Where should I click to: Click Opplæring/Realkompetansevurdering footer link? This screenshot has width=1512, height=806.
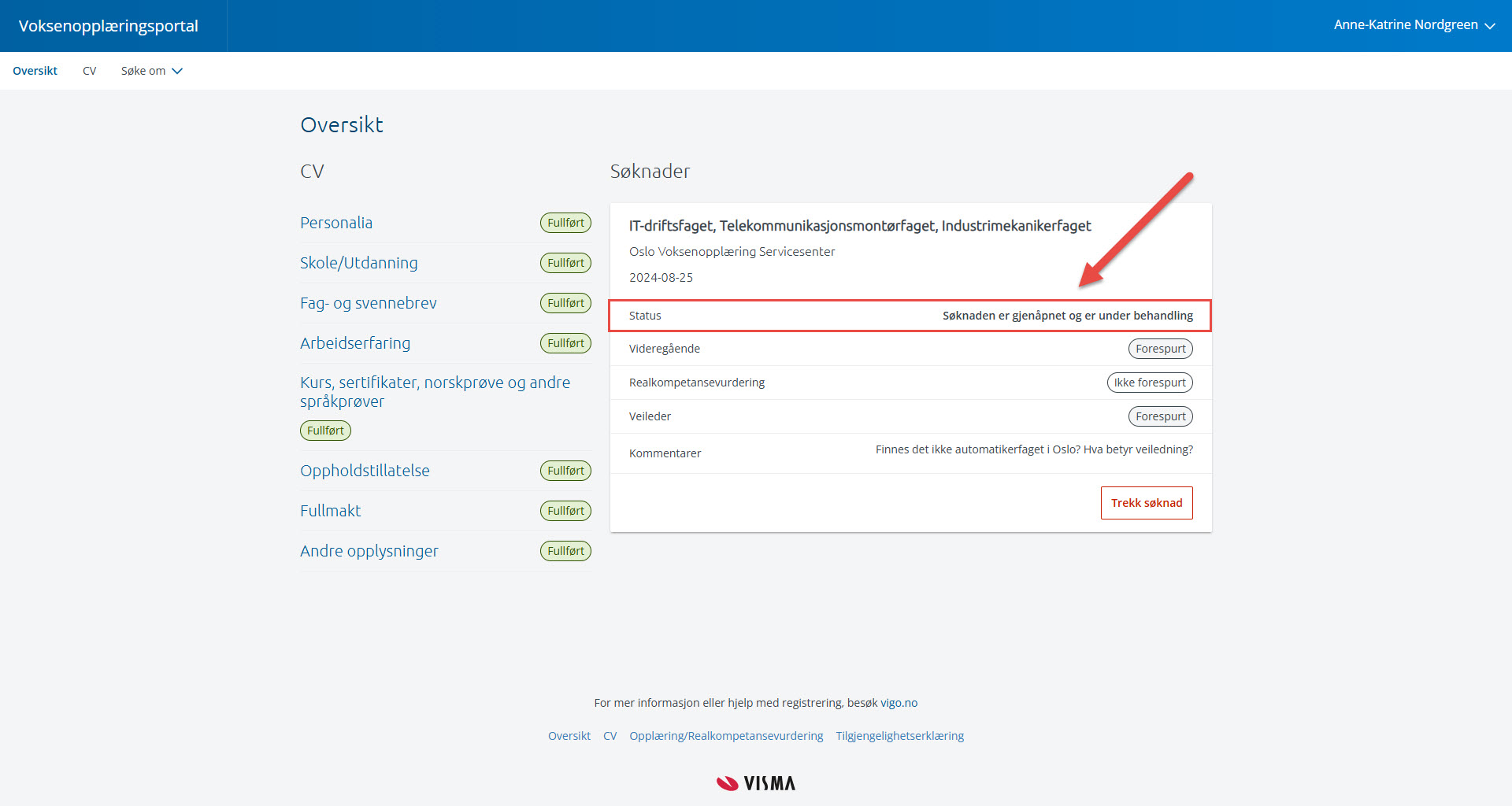[x=725, y=736]
